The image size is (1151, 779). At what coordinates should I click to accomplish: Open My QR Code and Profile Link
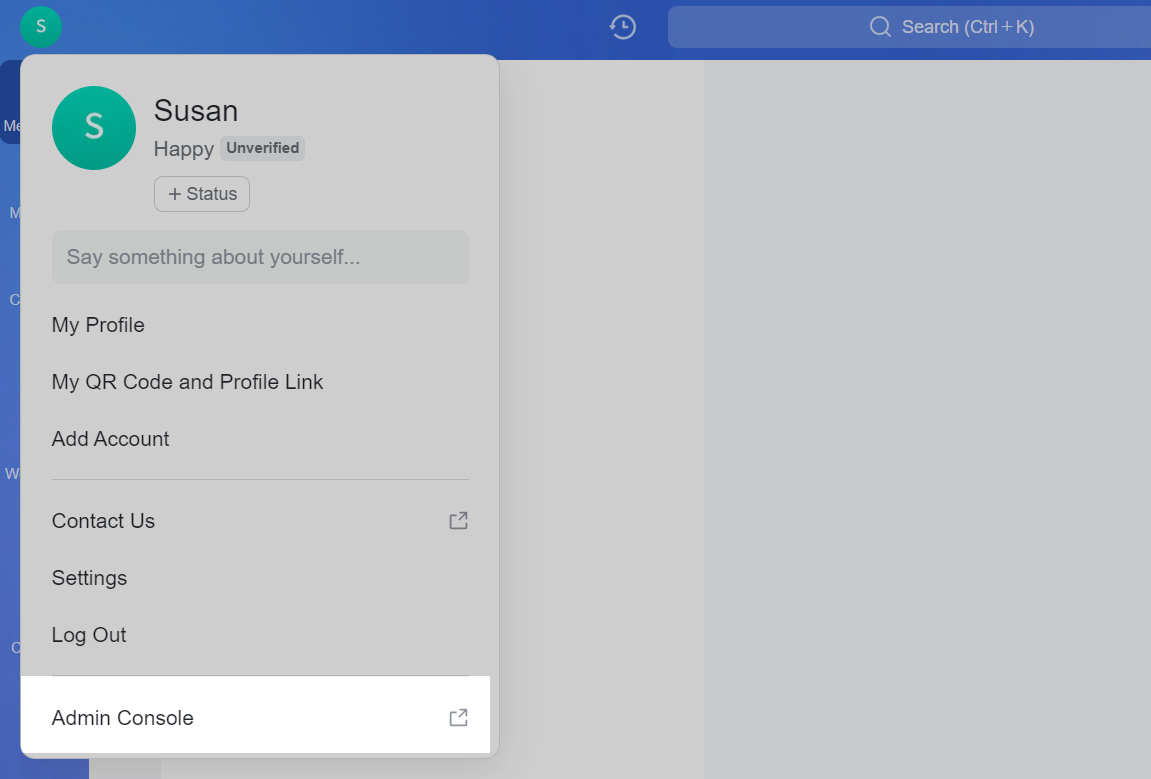187,382
